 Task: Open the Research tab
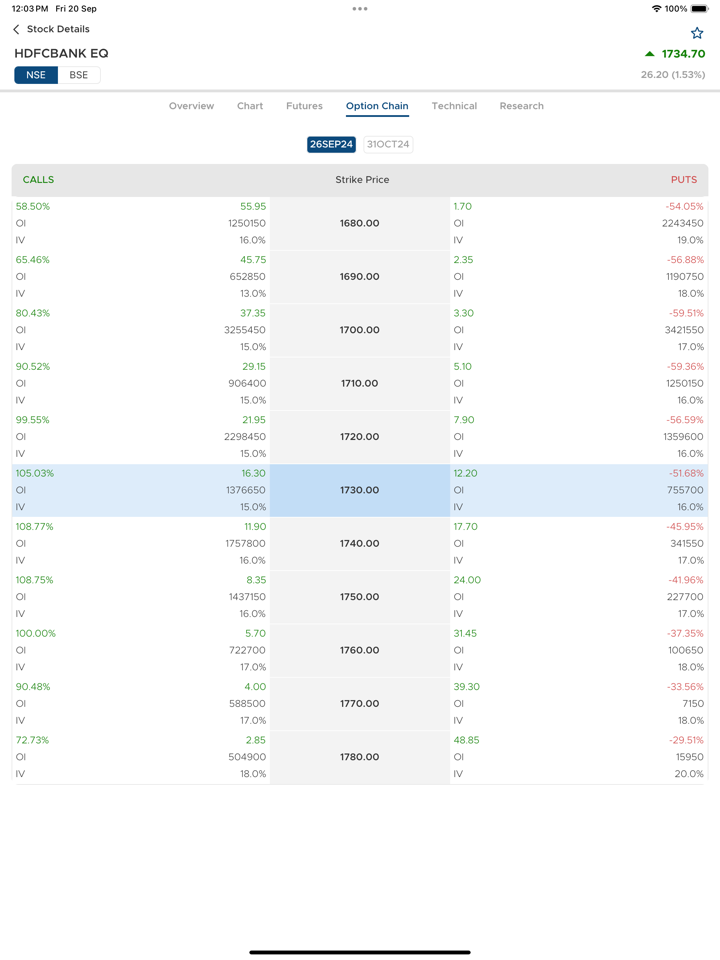(521, 106)
